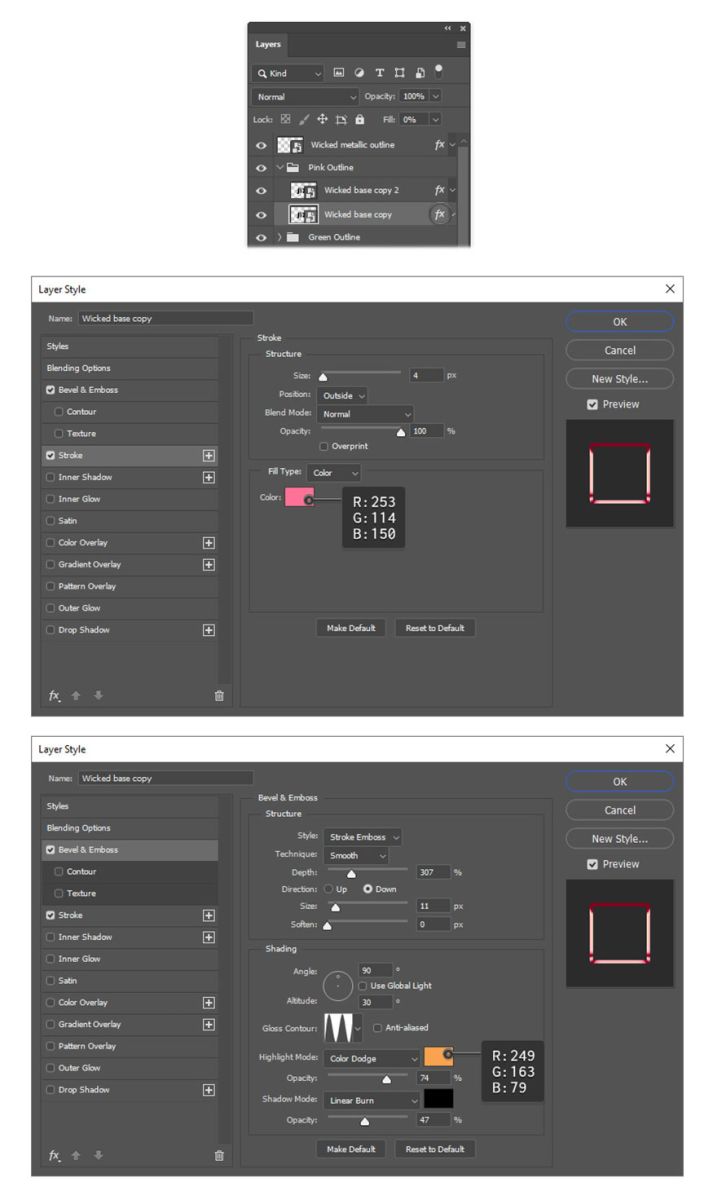Click the lock all padlock icon
Viewport: 713px width, 1200px height.
(x=360, y=119)
